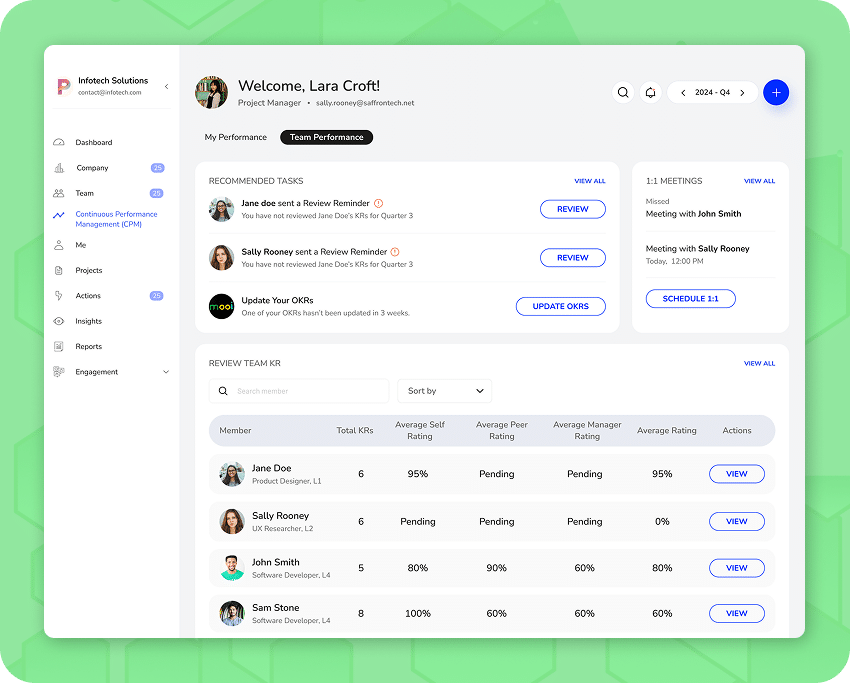Open Projects in the sidebar
The height and width of the screenshot is (683, 850).
[88, 271]
